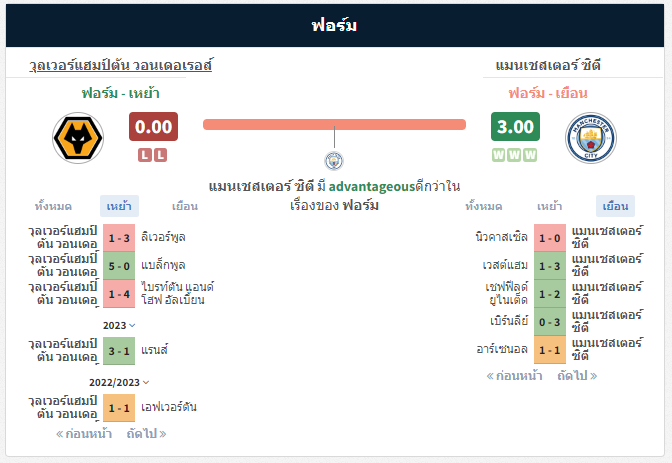The image size is (672, 463).
Task: Expand the 2023 season dropdown
Action: 119,325
